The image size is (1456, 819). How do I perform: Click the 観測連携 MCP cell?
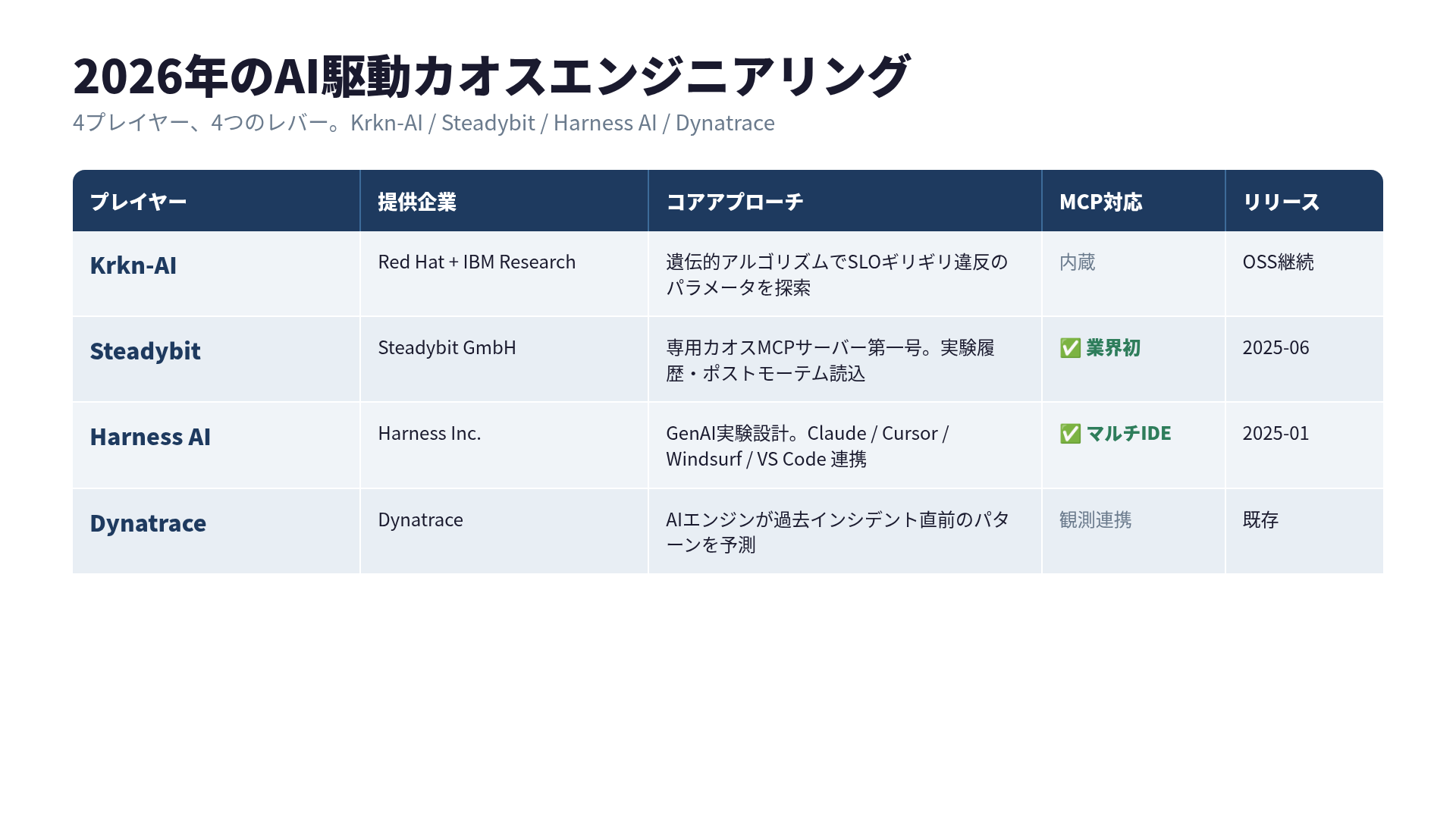pyautogui.click(x=1134, y=531)
